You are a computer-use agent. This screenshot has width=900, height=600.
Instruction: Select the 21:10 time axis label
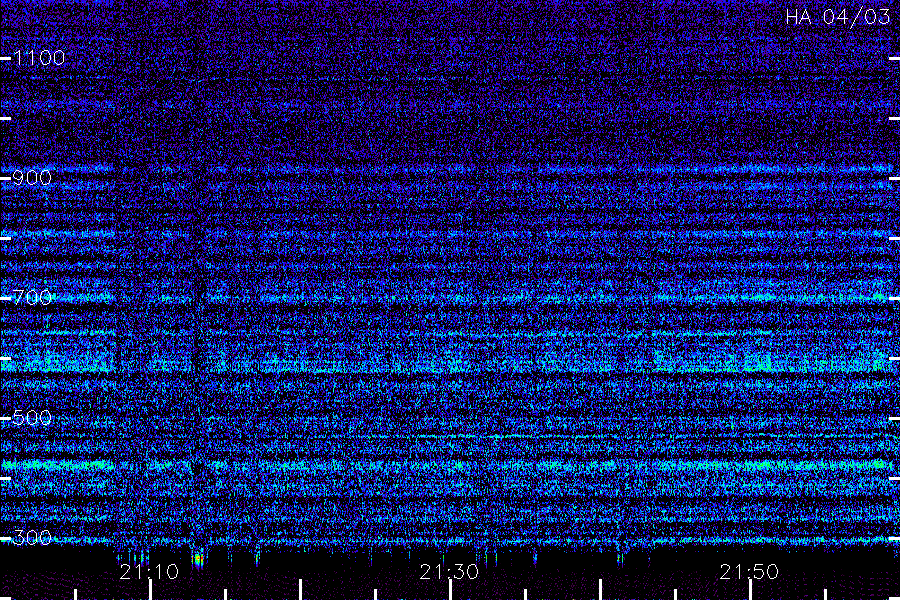click(x=149, y=572)
